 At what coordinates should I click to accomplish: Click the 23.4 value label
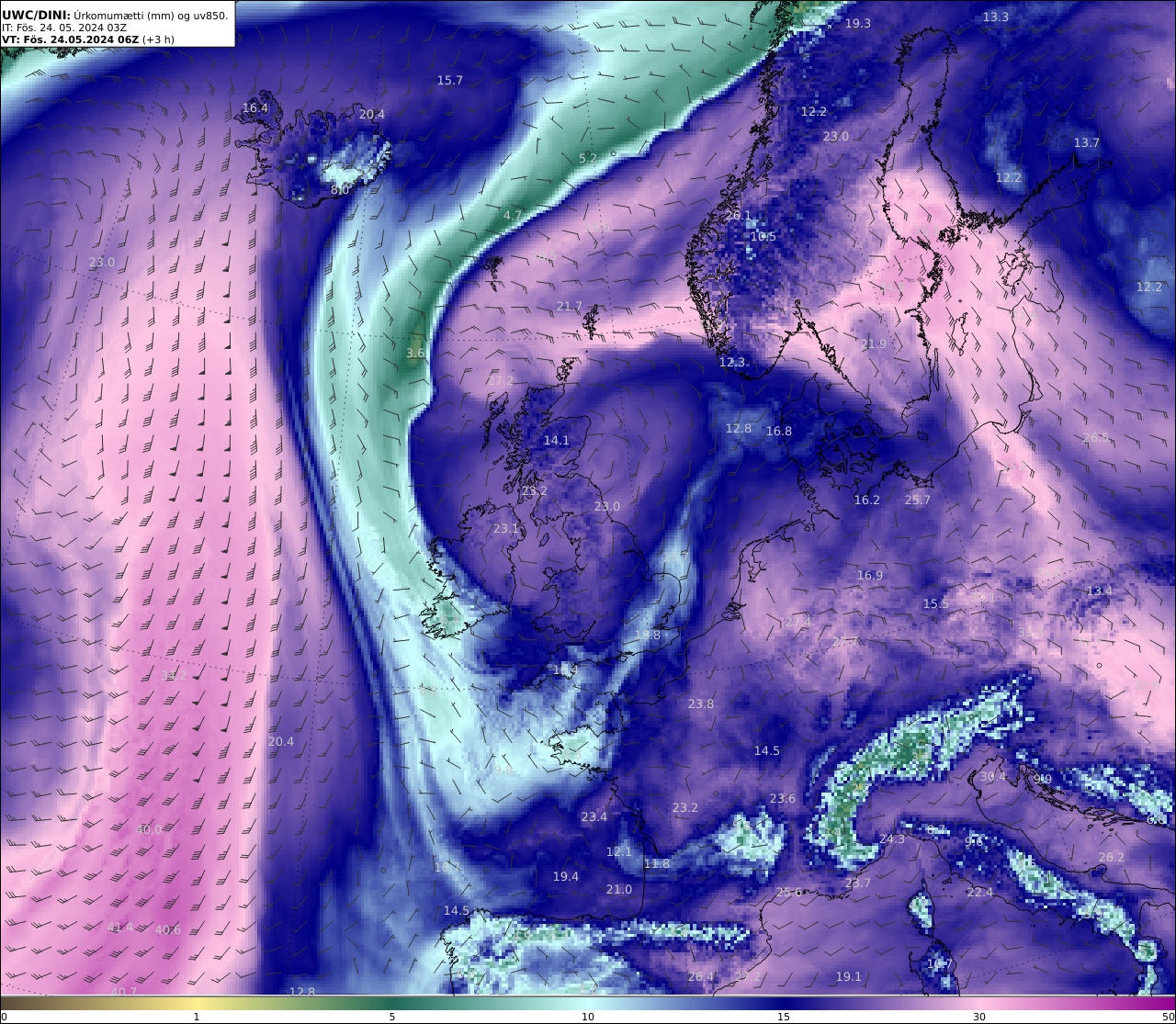[x=594, y=816]
